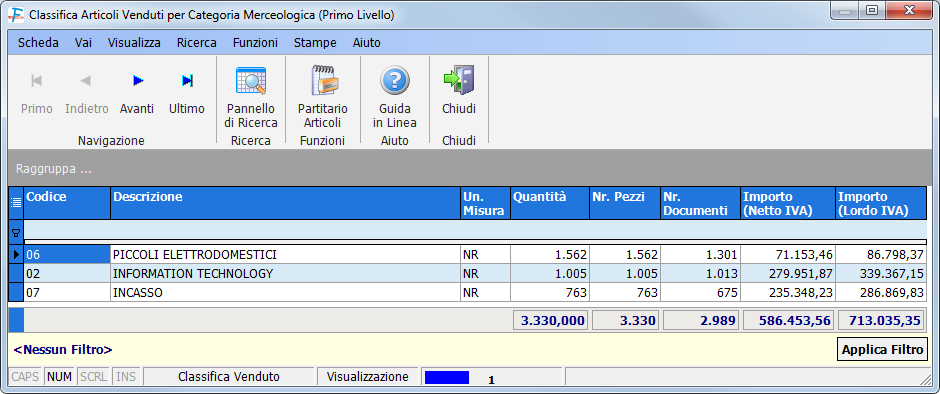Open the Vai menu
Viewport: 940px width, 394px height.
click(x=83, y=43)
